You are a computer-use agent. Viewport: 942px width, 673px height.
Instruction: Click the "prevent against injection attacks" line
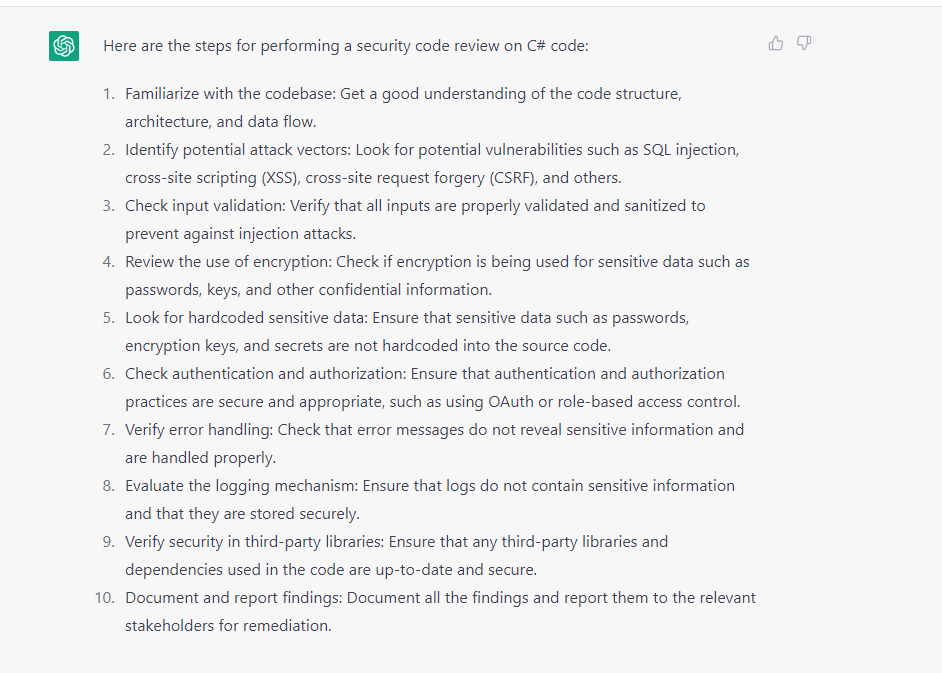[240, 234]
